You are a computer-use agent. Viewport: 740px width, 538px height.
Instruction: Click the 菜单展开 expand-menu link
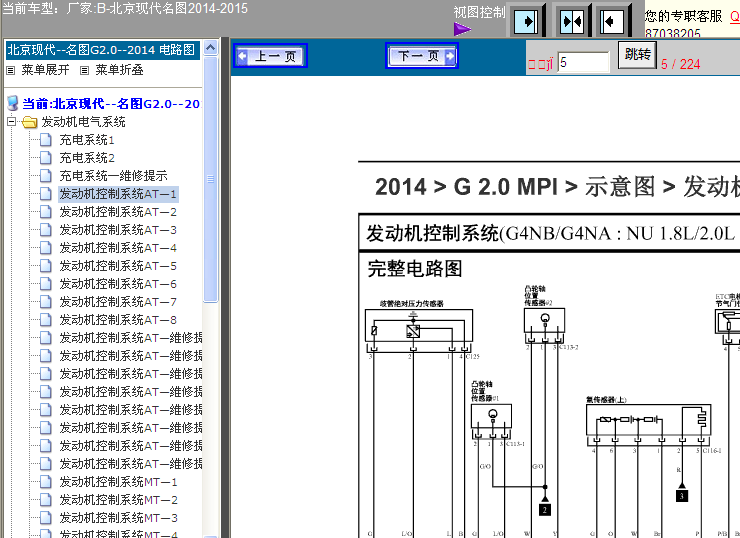[x=45, y=70]
